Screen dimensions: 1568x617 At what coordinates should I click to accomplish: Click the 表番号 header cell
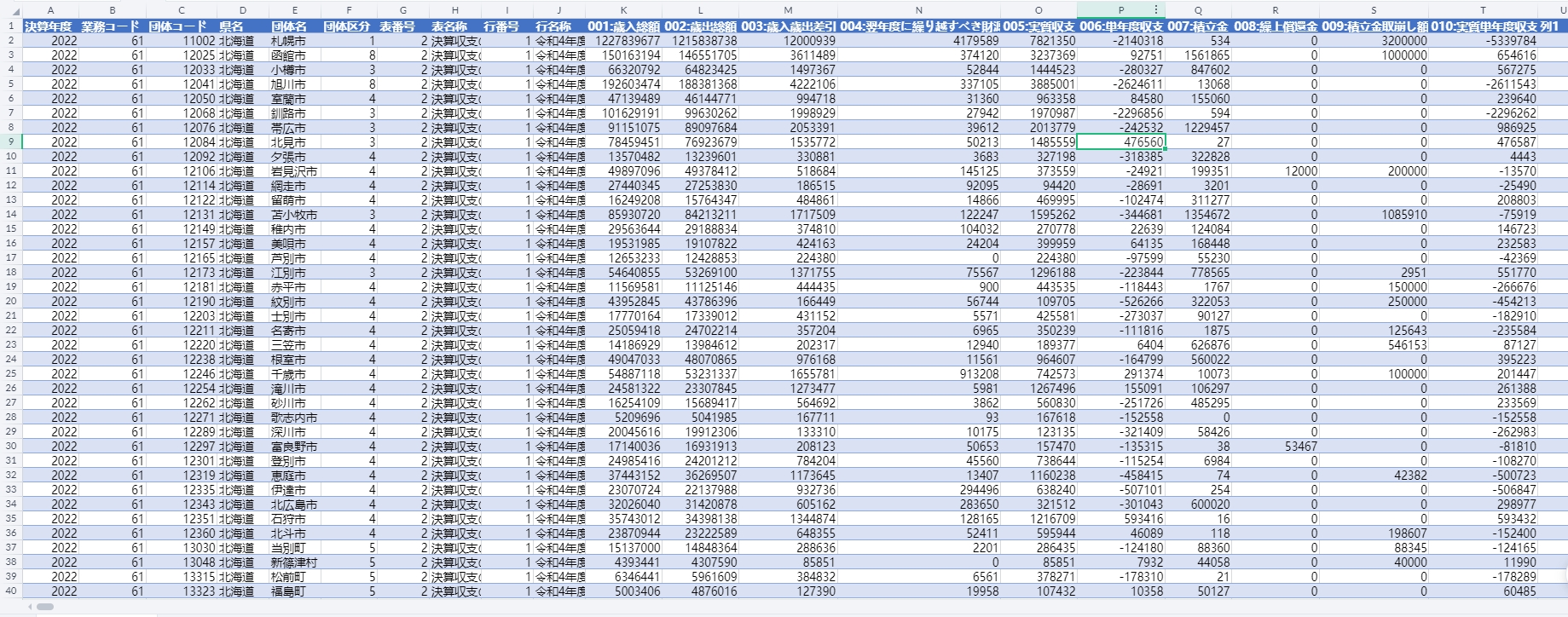pyautogui.click(x=402, y=26)
